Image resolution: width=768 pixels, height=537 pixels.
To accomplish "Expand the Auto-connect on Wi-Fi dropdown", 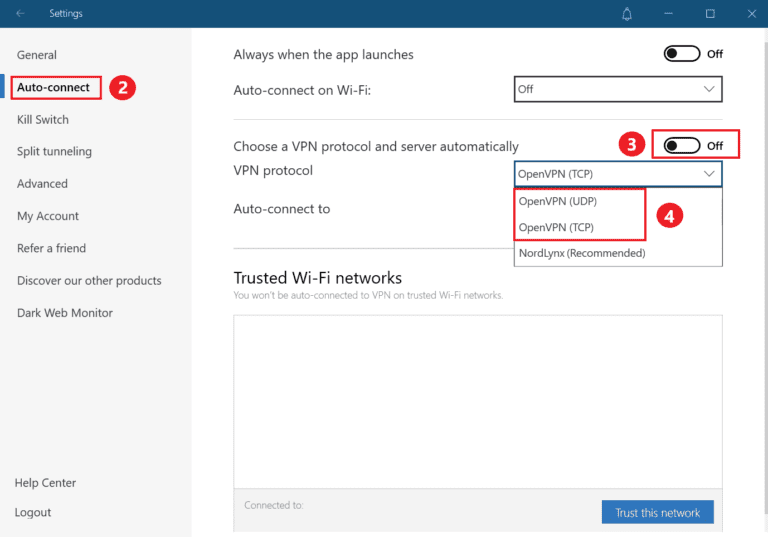I will pos(618,89).
